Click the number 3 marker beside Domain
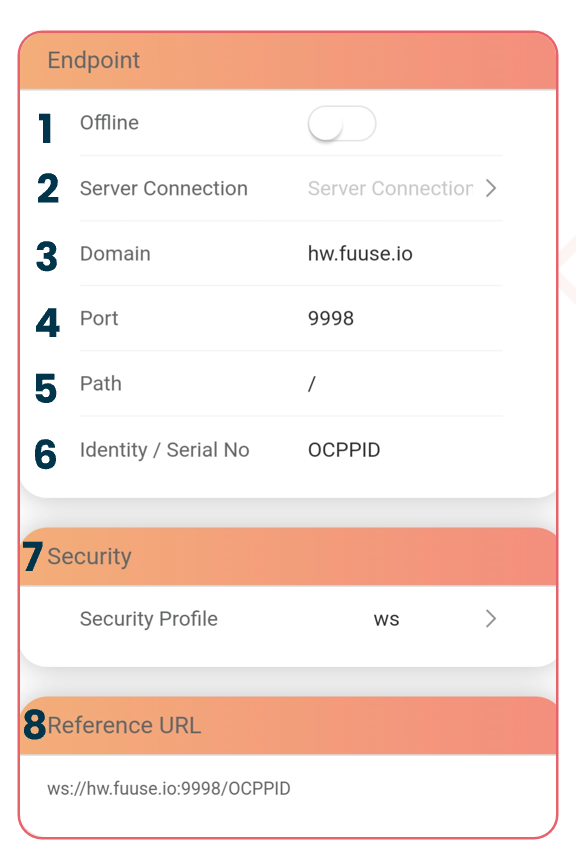576x856 pixels. click(46, 256)
